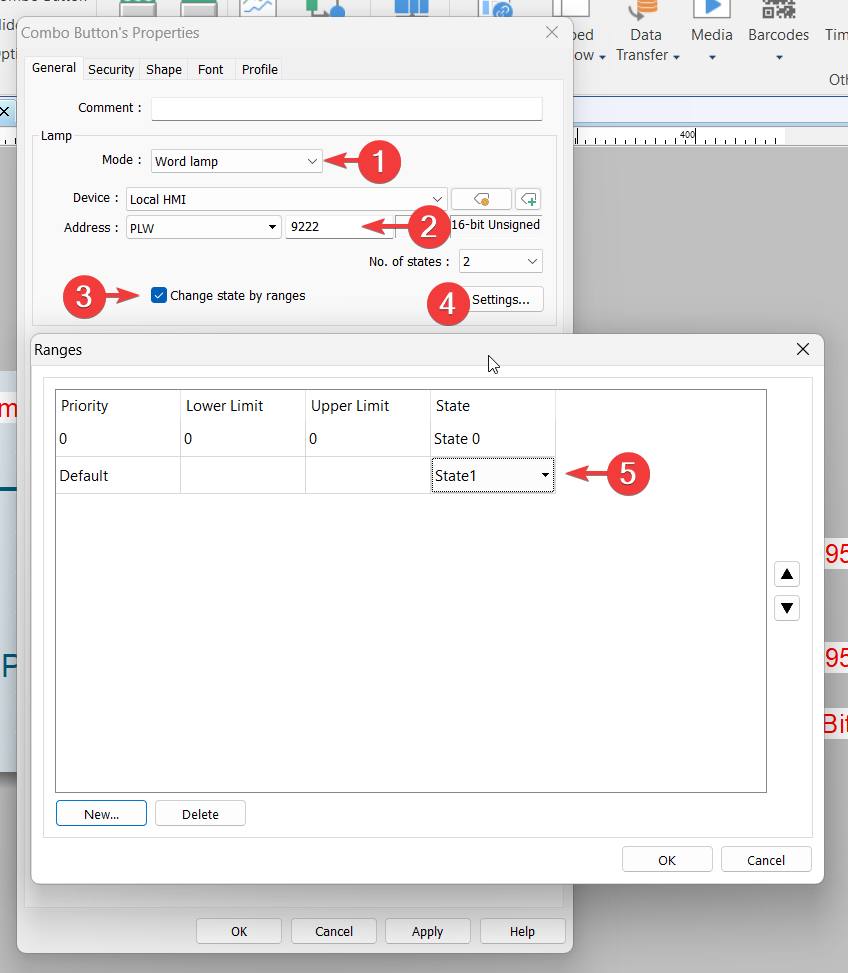Click the add tag icon beside Device

coord(528,199)
